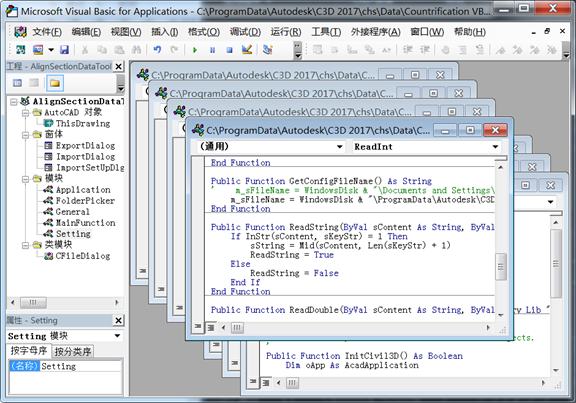Toggle Folders view in project panel
Image resolution: width=576 pixels, height=403 pixels.
coord(55,83)
